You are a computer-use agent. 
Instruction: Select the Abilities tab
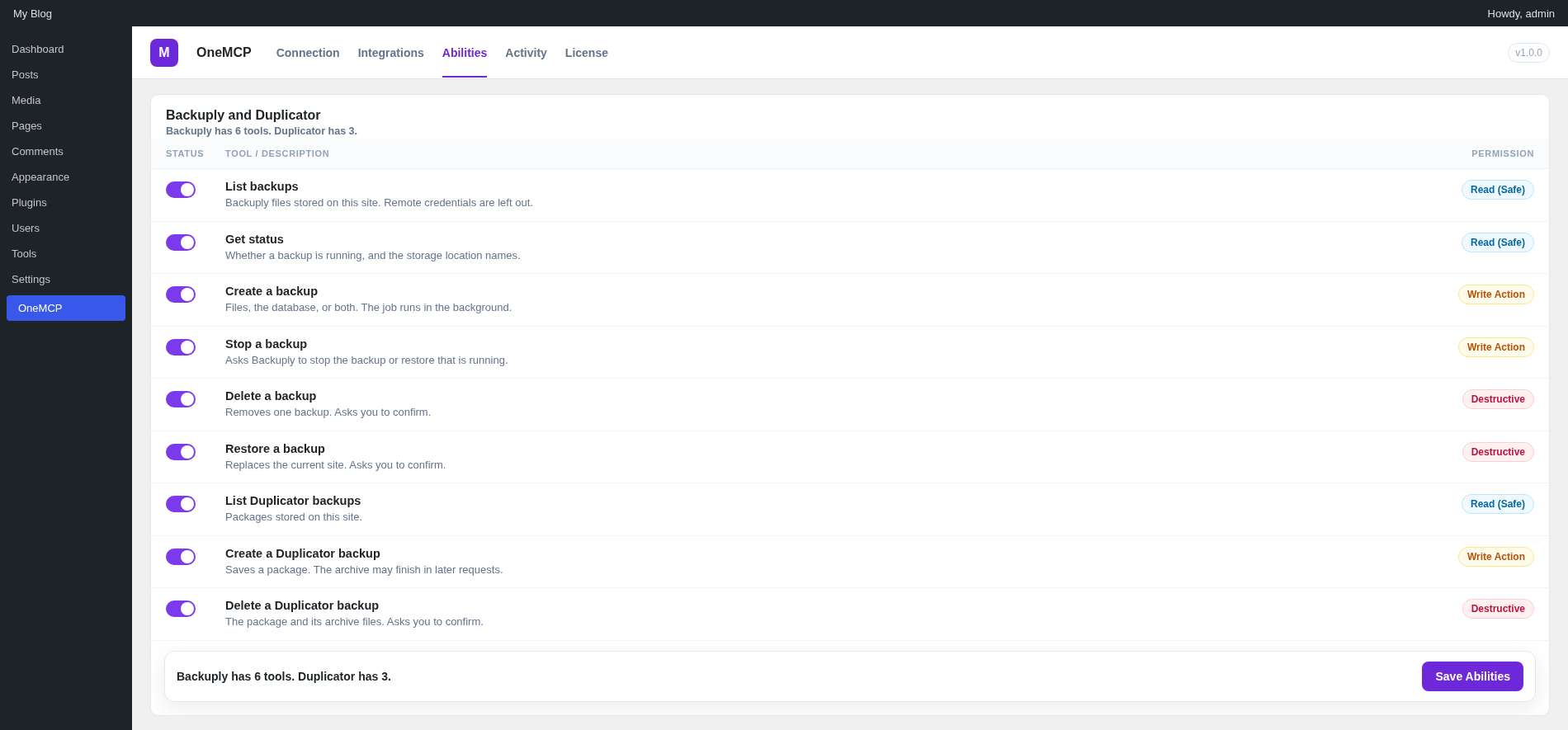tap(465, 53)
